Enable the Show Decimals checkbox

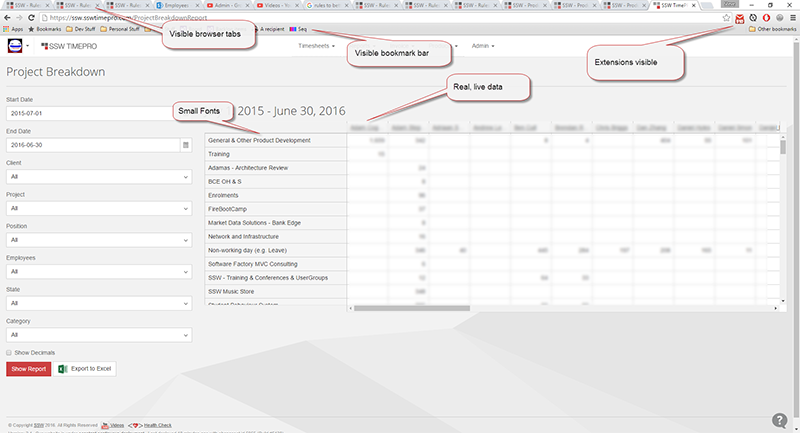[10, 353]
